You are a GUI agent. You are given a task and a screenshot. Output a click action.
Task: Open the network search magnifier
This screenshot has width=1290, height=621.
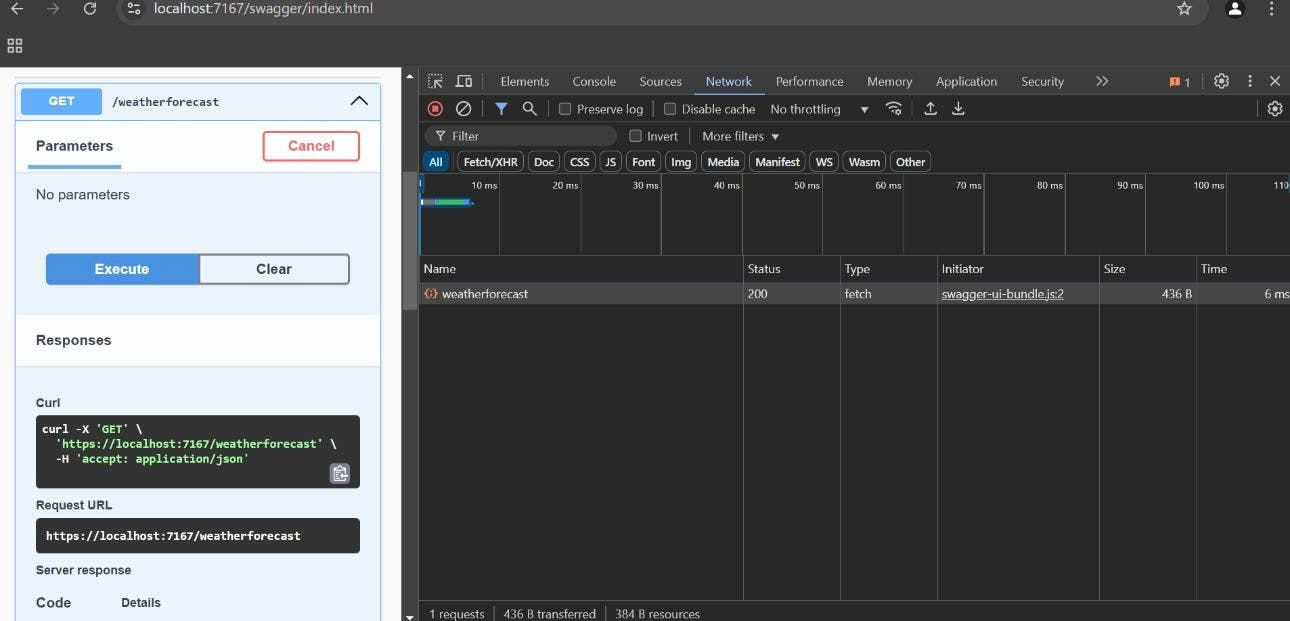[x=529, y=109]
